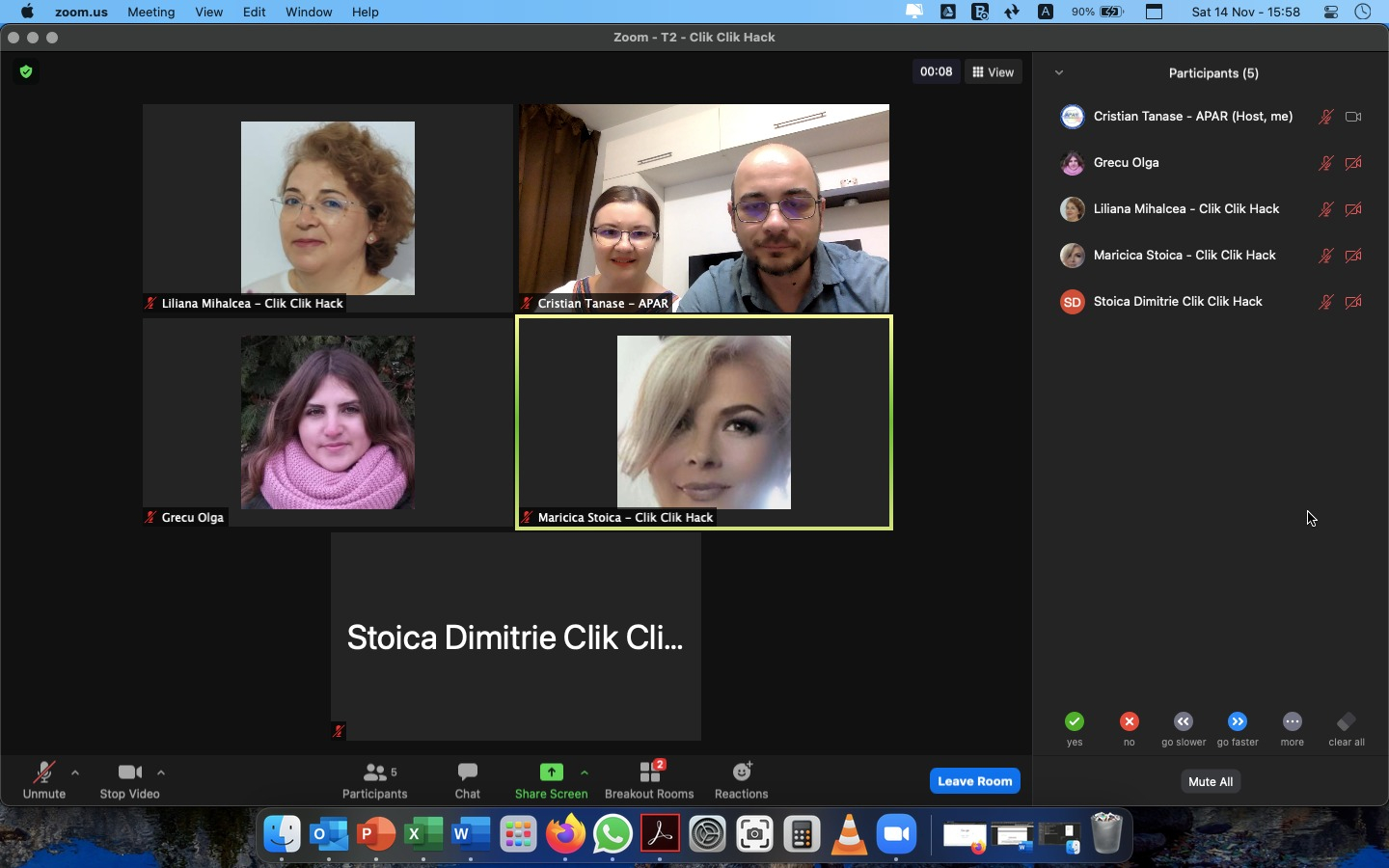
Task: Select the 'go faster' feedback icon
Action: click(x=1239, y=722)
